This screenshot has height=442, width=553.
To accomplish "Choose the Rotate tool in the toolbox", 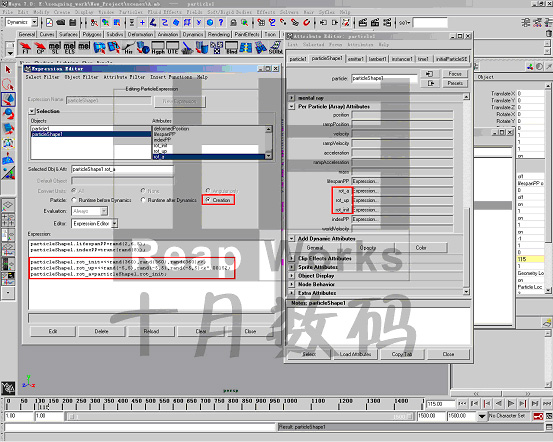I will [8, 114].
